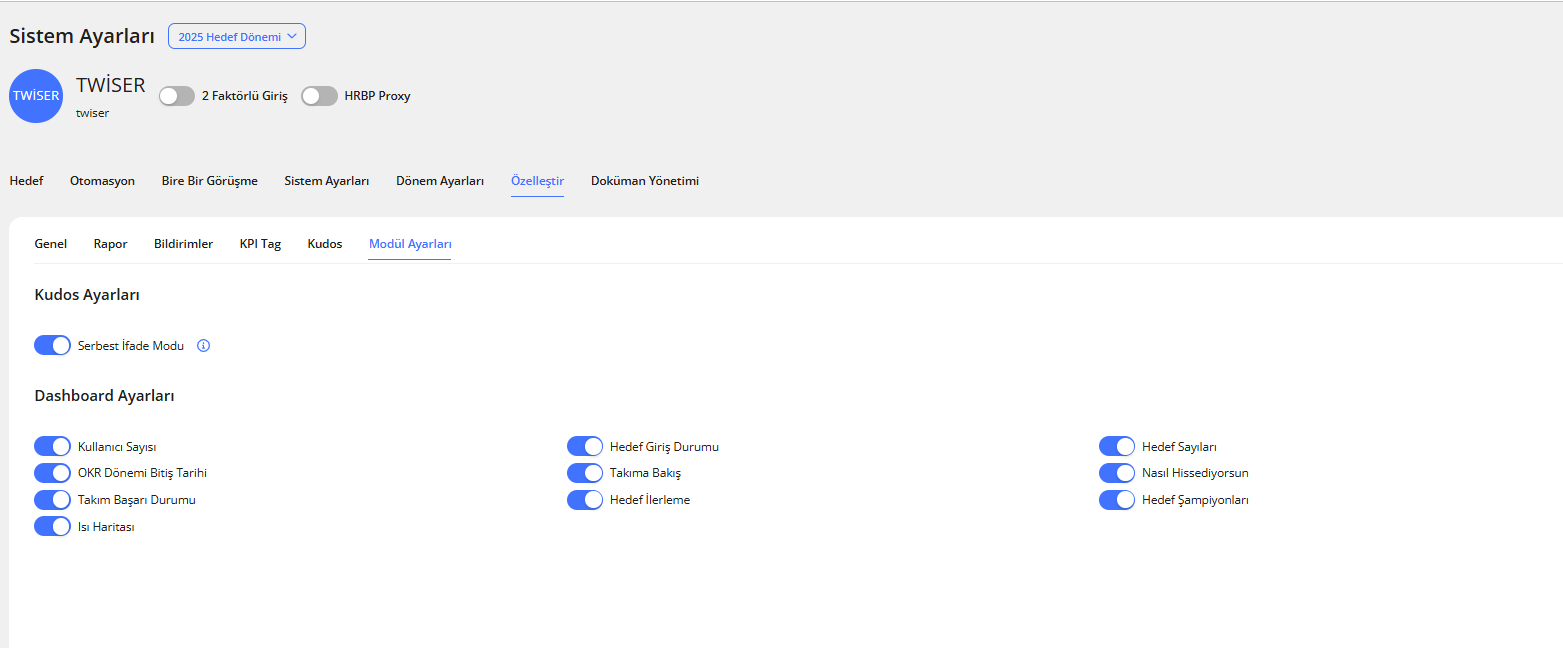The height and width of the screenshot is (648, 1563).
Task: Disable the Isı Haritası switch
Action: tap(53, 526)
